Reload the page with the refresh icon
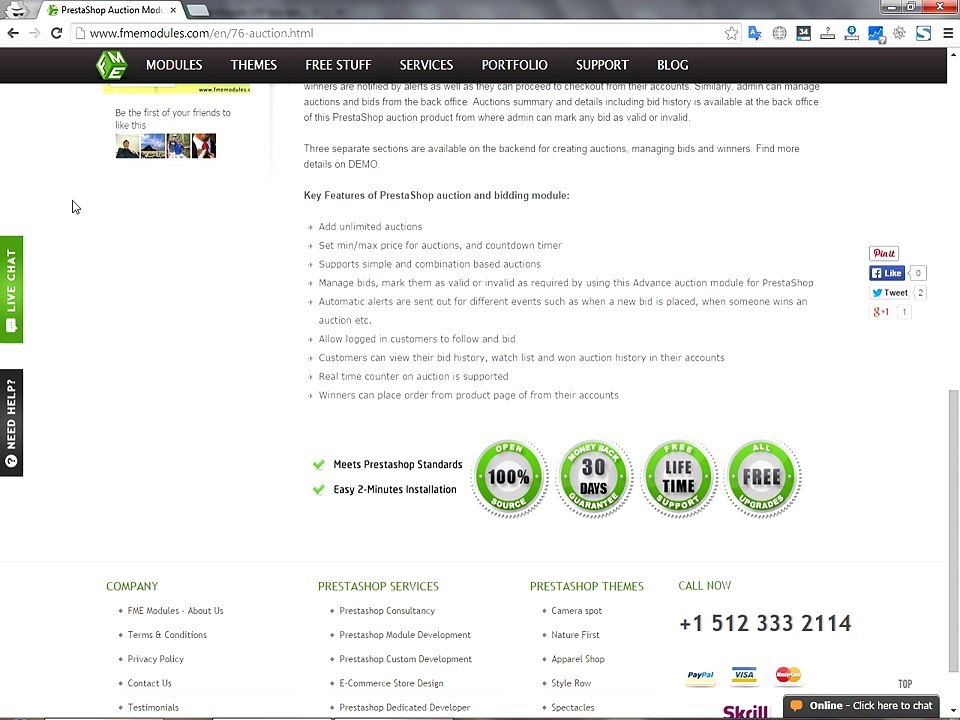Screen dimensions: 960x720 [56, 33]
